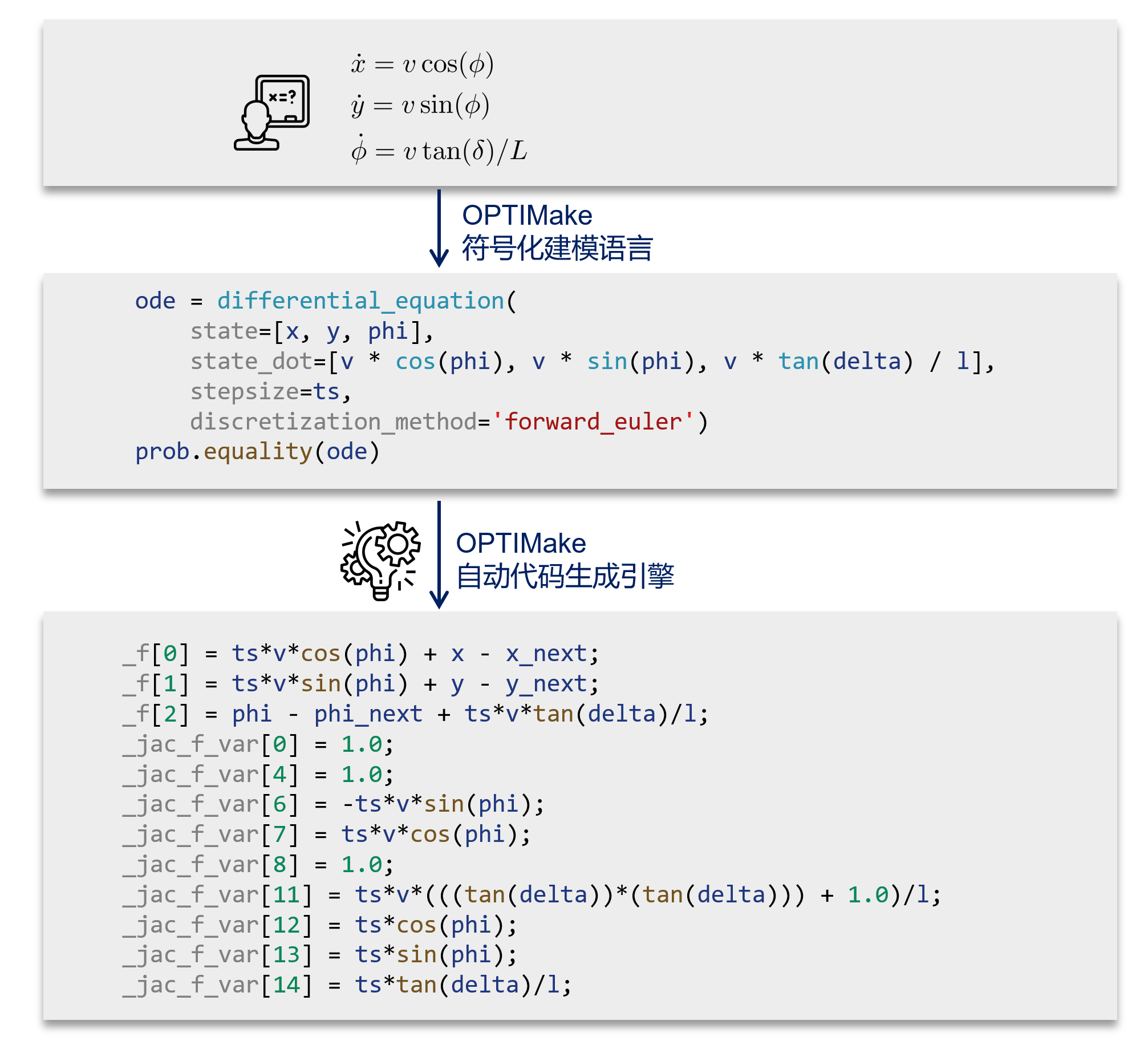Click the phi-dot equals v tan(delta)/L equation

click(x=439, y=151)
